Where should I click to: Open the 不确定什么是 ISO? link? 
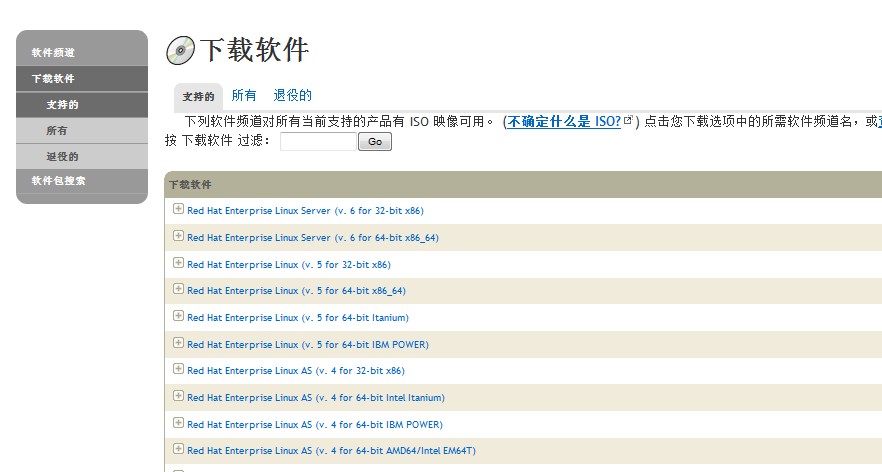pyautogui.click(x=564, y=122)
